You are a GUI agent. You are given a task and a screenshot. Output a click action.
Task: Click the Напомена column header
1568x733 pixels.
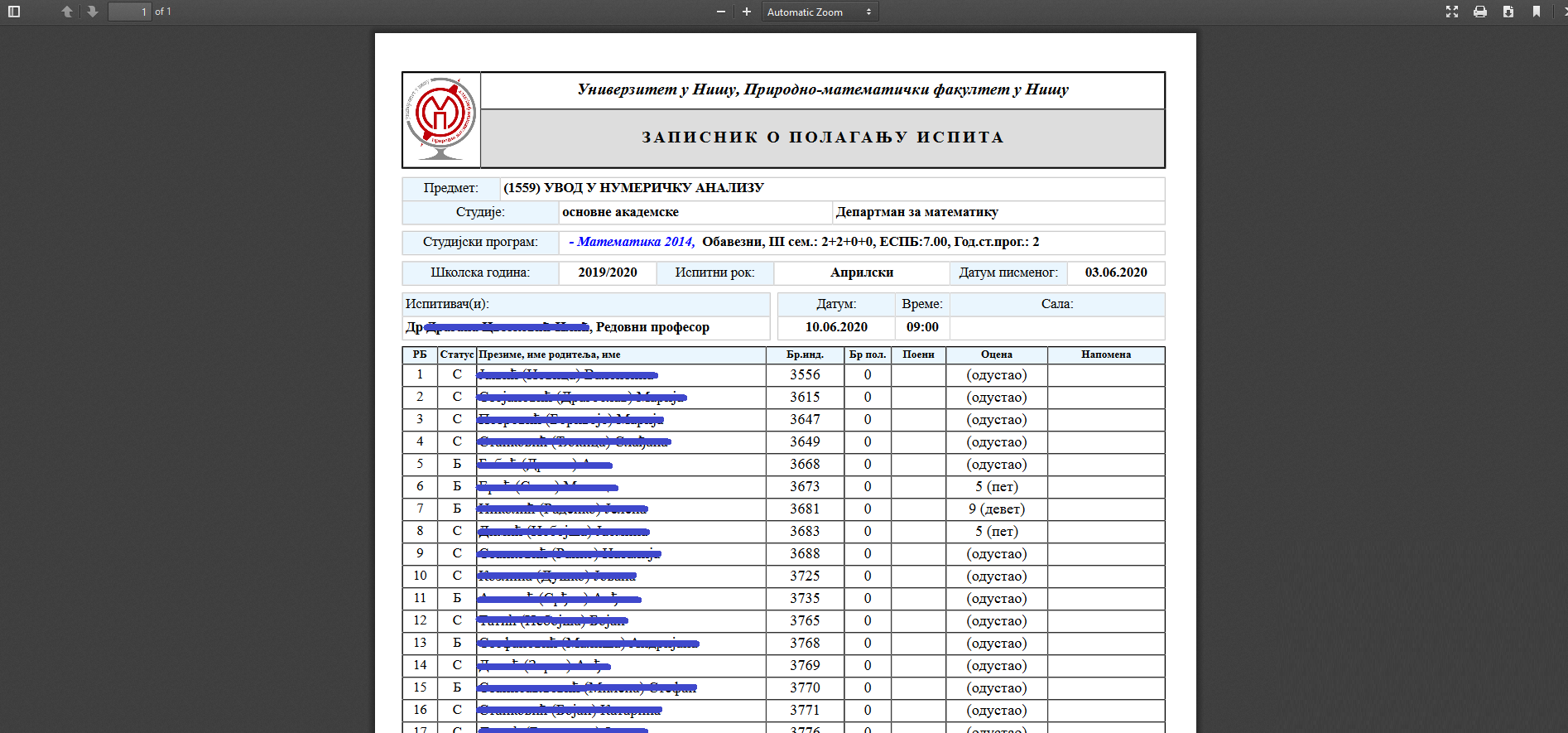tap(1105, 354)
